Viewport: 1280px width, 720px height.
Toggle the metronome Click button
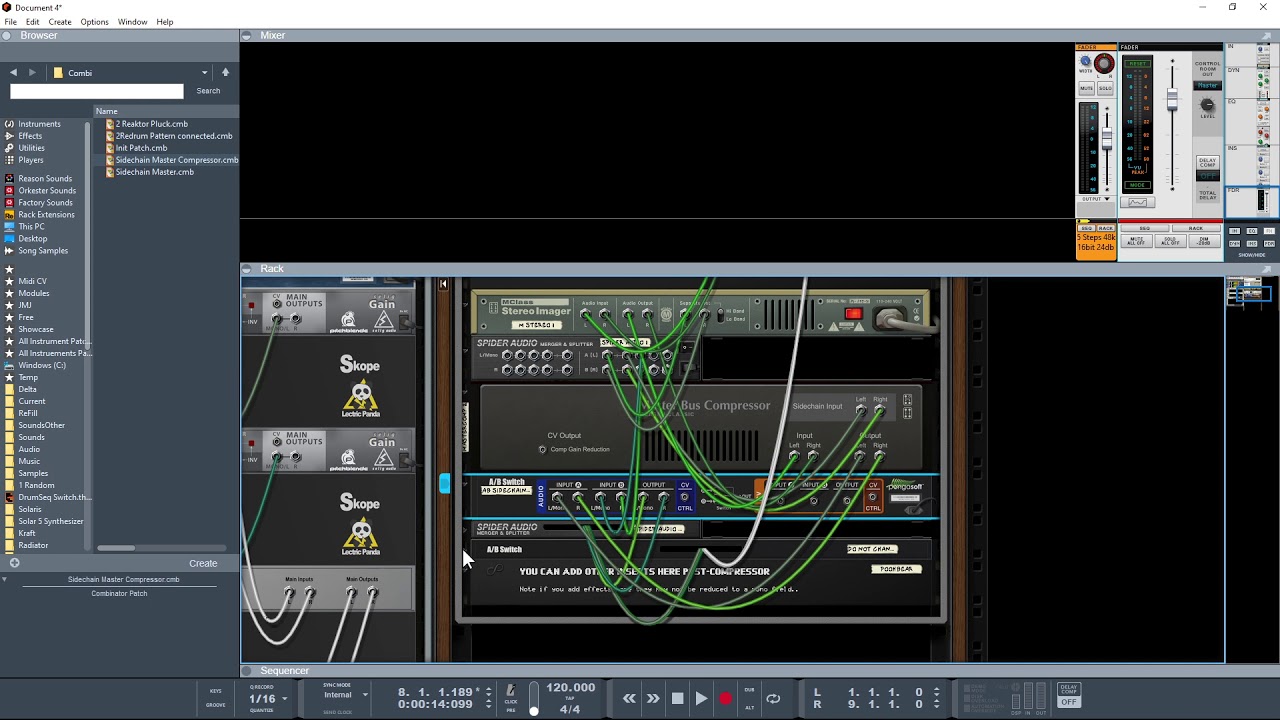[511, 691]
